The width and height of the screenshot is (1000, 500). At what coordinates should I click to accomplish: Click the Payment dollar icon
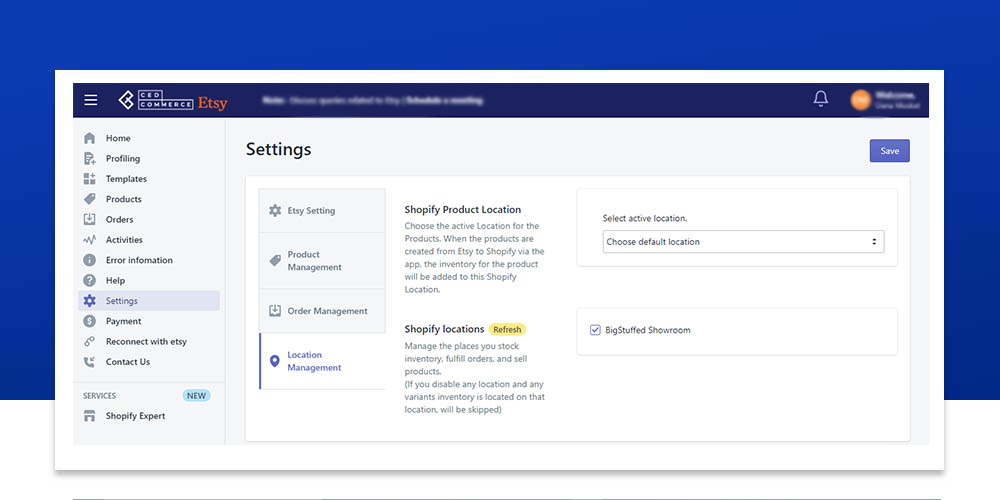point(89,321)
